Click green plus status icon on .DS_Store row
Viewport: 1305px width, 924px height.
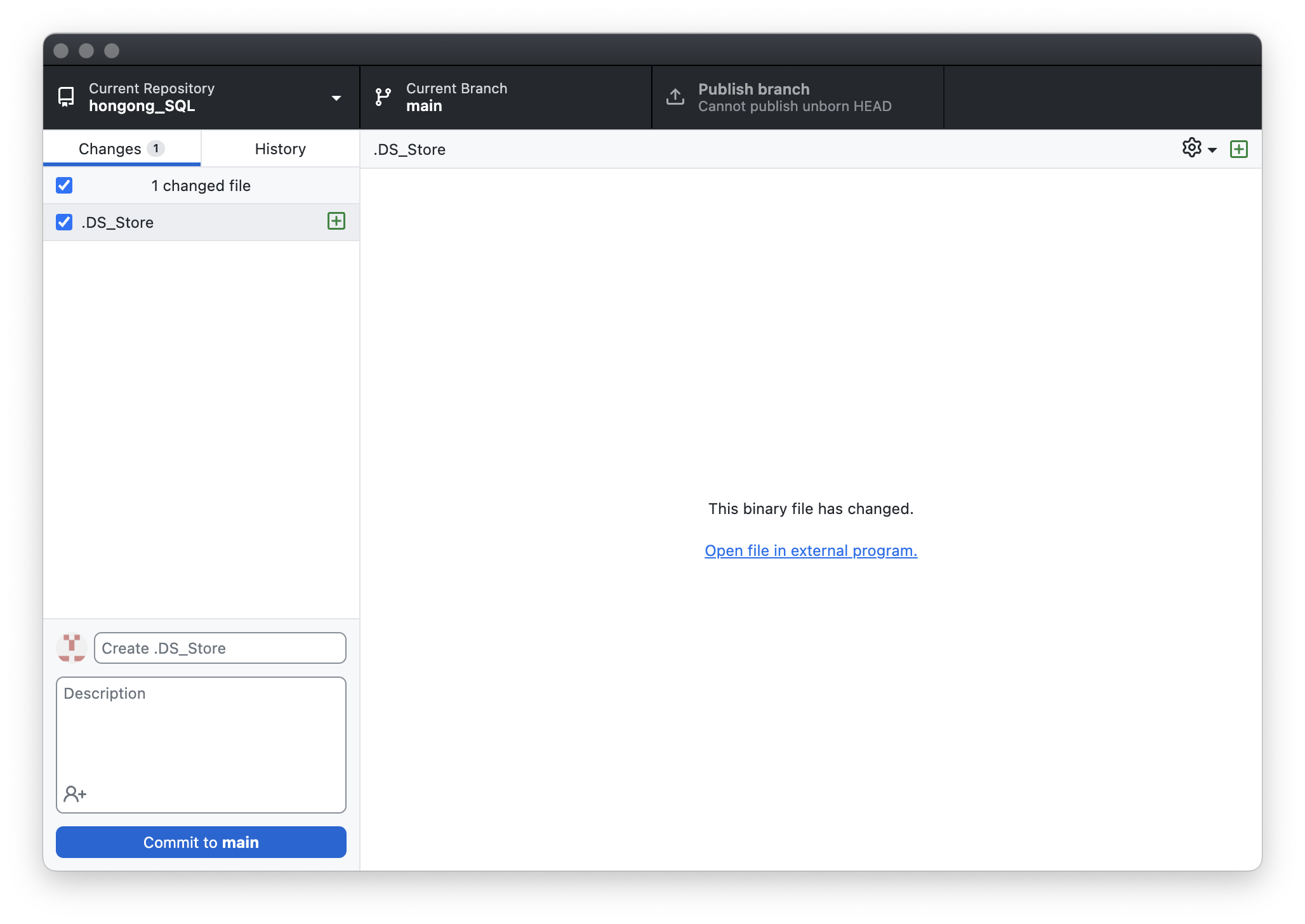click(336, 221)
